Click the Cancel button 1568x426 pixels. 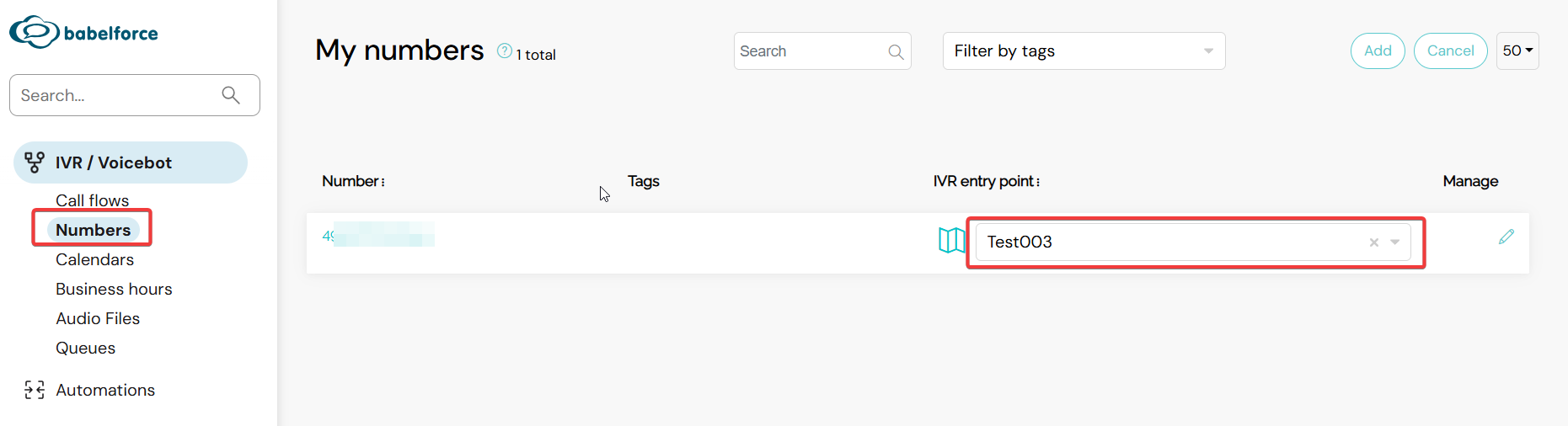pos(1450,51)
